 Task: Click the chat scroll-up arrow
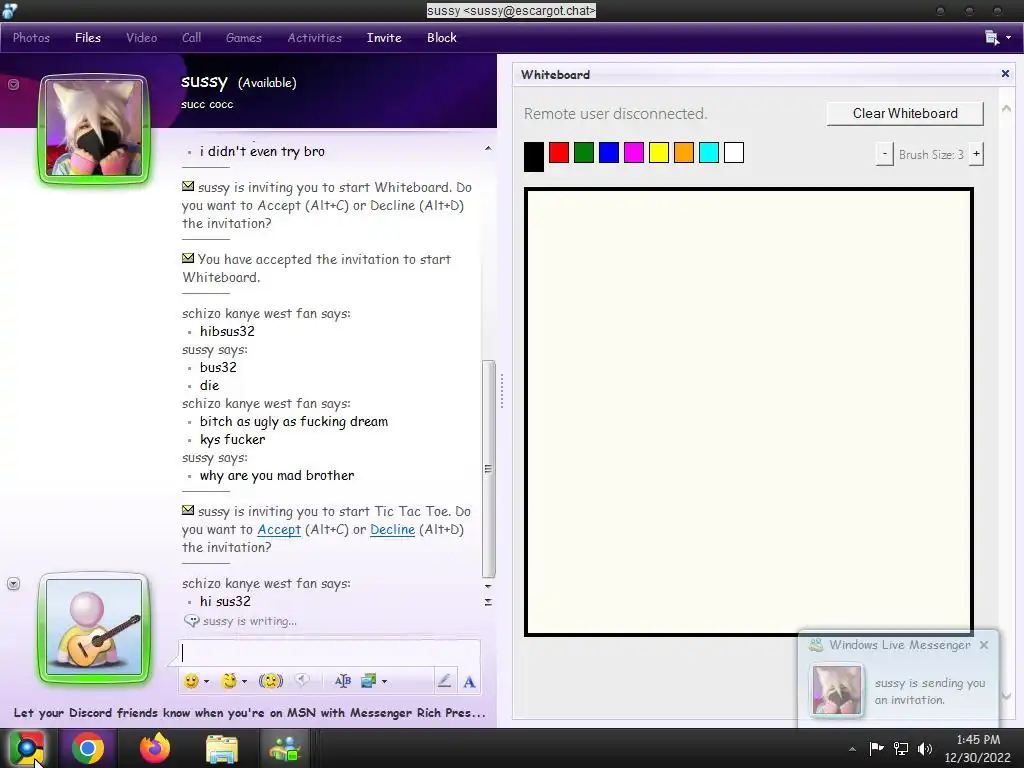(x=488, y=149)
